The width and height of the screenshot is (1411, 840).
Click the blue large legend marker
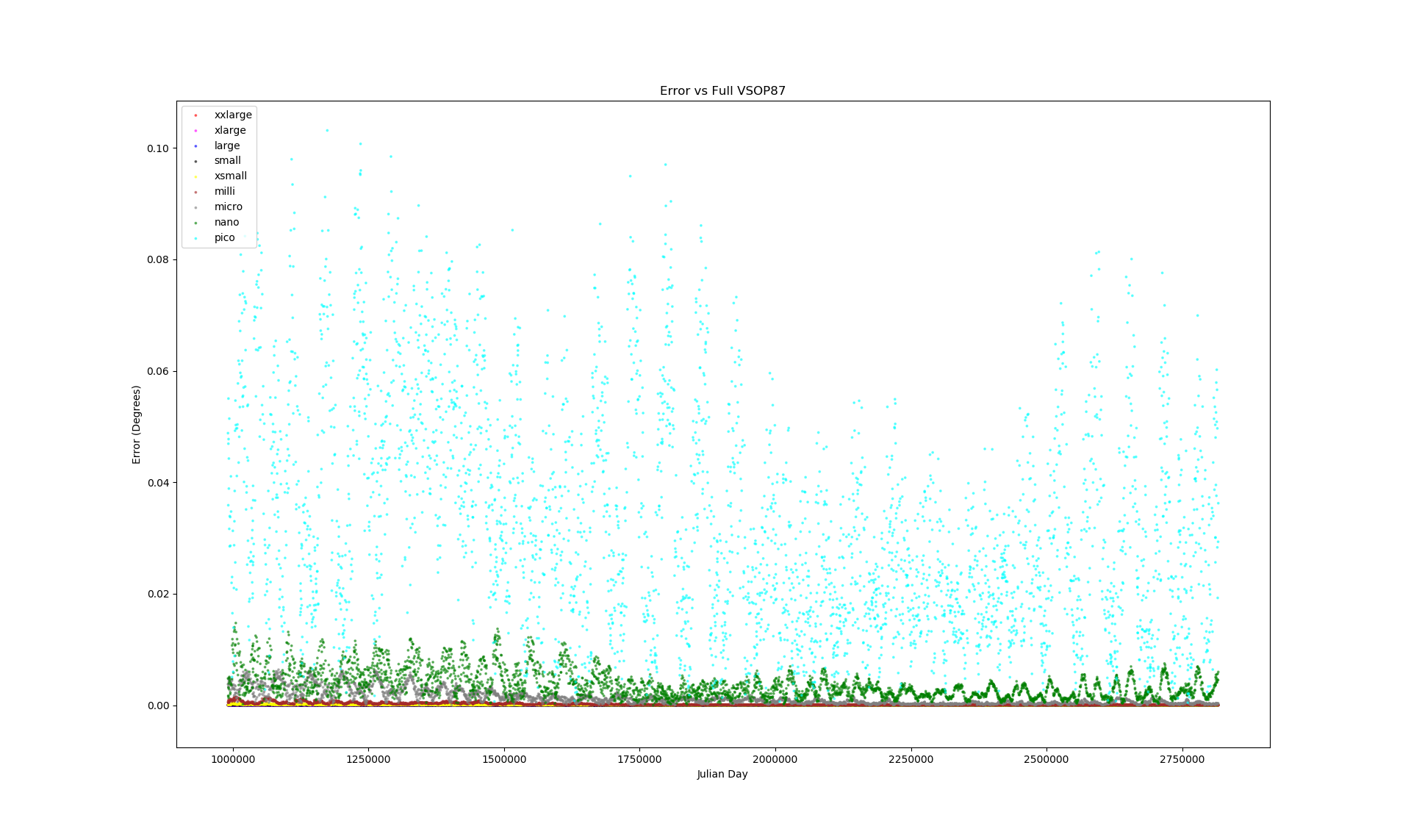pyautogui.click(x=195, y=146)
